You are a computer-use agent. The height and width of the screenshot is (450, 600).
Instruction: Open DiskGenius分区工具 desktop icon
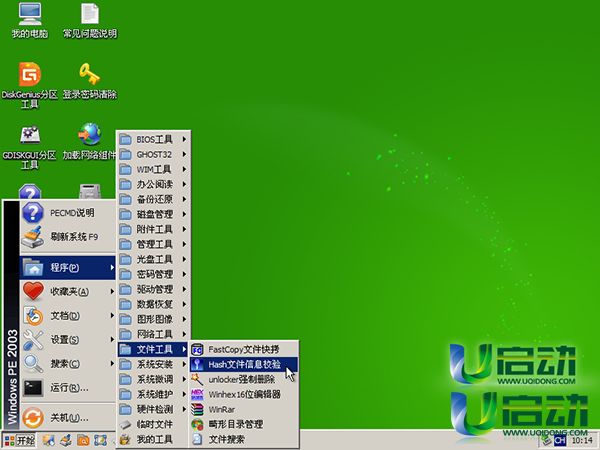(30, 75)
